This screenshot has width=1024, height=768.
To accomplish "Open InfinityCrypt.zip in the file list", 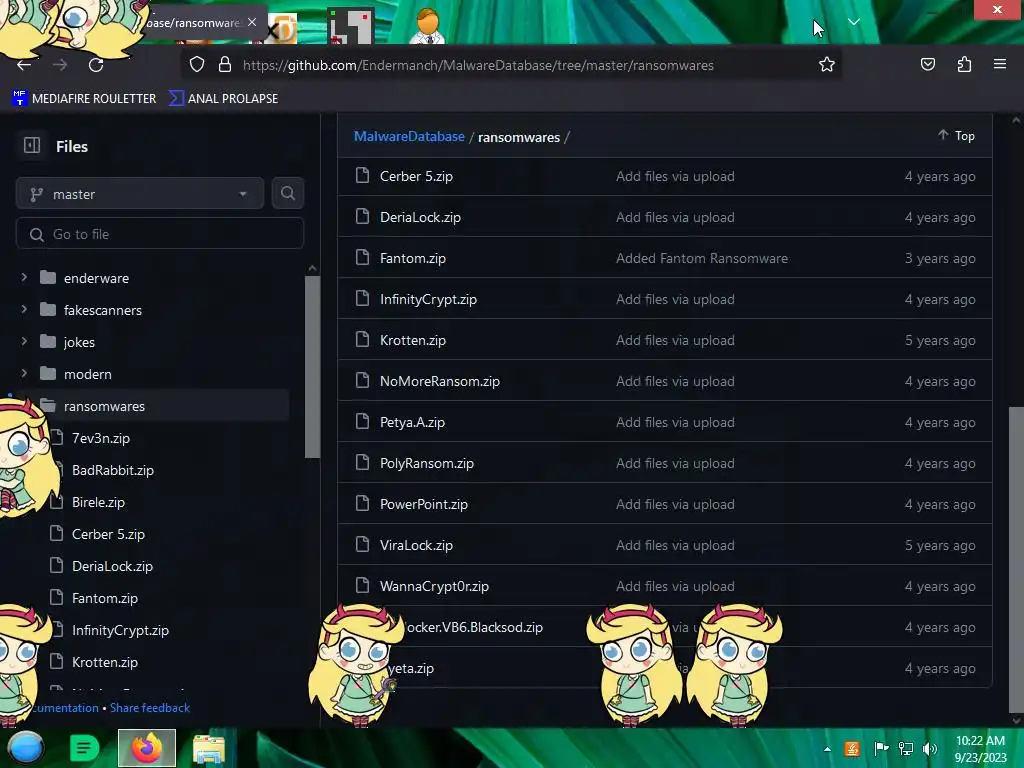I will 428,299.
